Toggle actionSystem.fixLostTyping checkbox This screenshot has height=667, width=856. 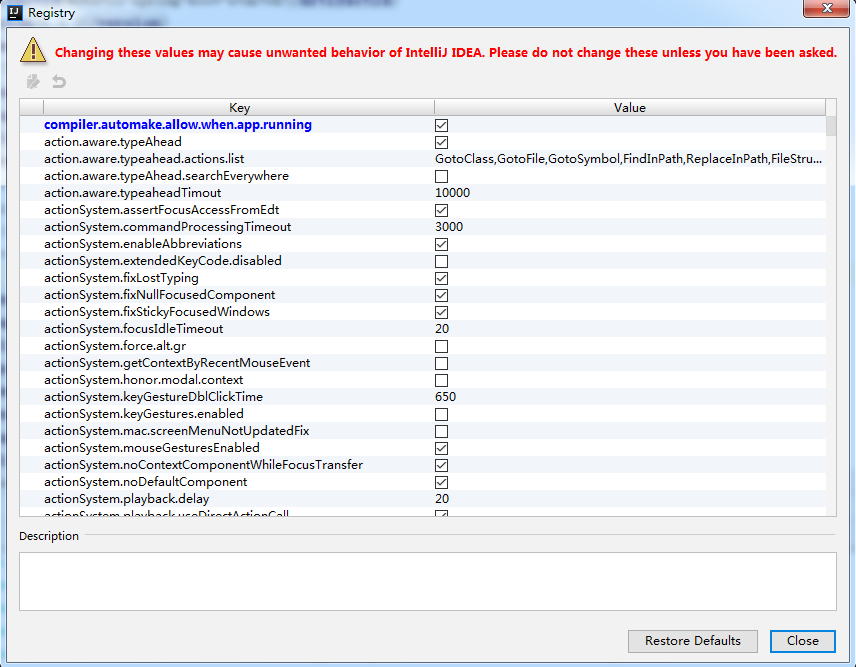pos(441,278)
